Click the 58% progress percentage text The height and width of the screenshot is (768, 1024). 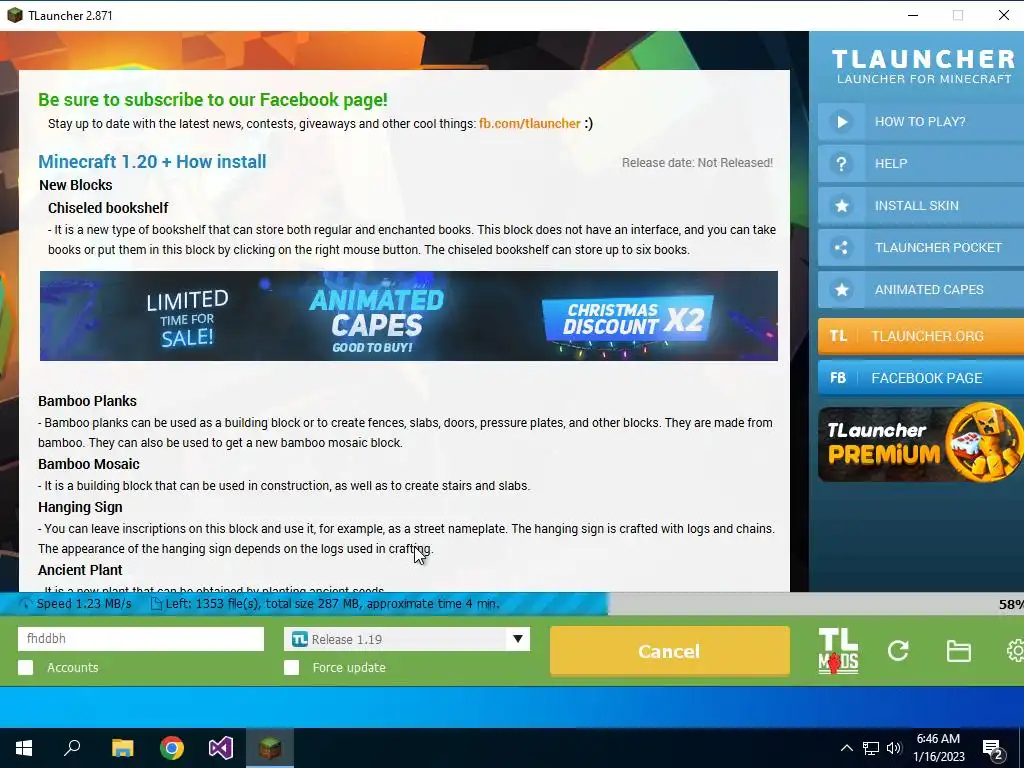click(1011, 605)
